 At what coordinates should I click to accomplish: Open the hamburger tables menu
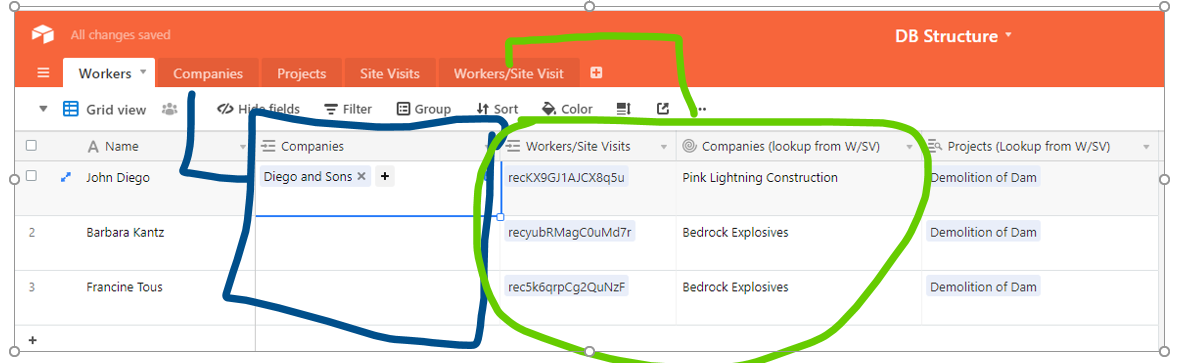point(44,74)
